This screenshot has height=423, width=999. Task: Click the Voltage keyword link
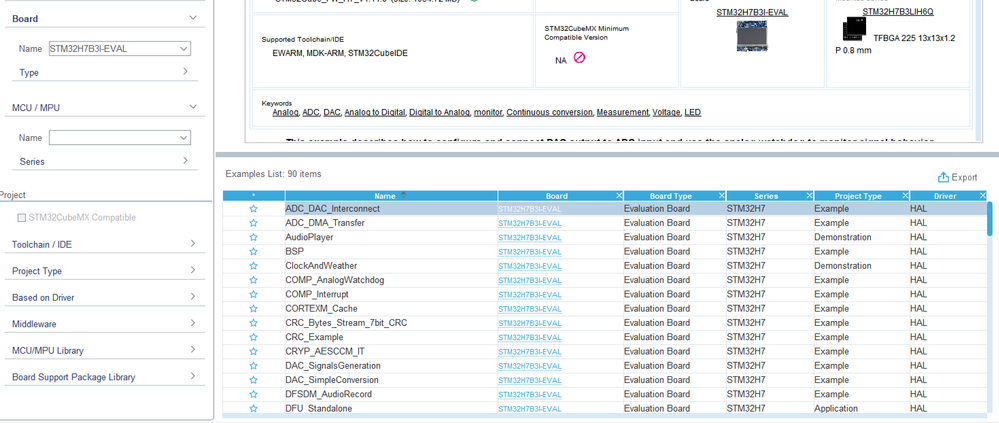click(x=667, y=113)
